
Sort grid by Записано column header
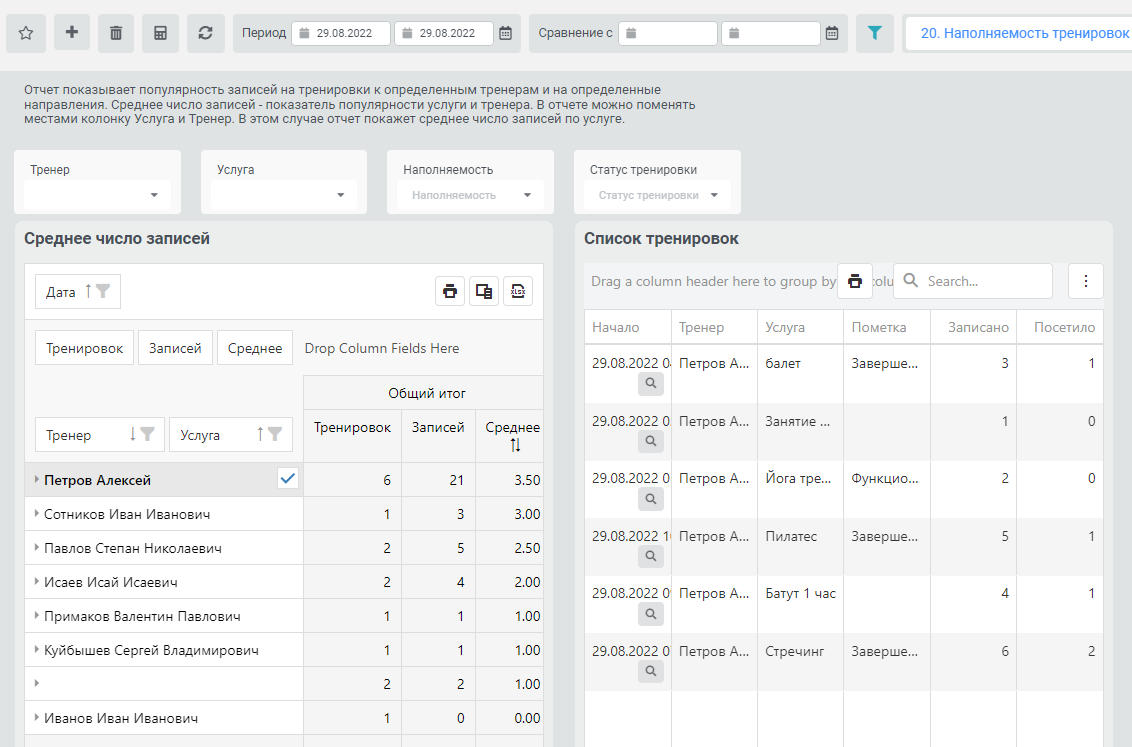tap(973, 327)
